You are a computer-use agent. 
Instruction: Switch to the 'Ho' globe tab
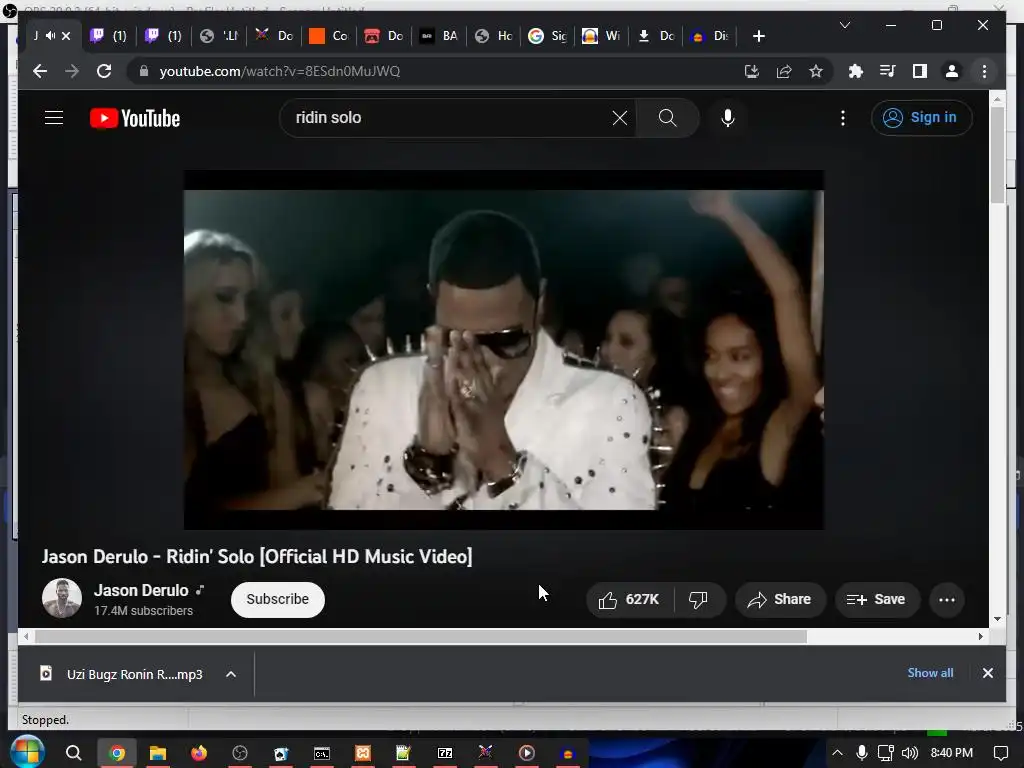click(494, 36)
